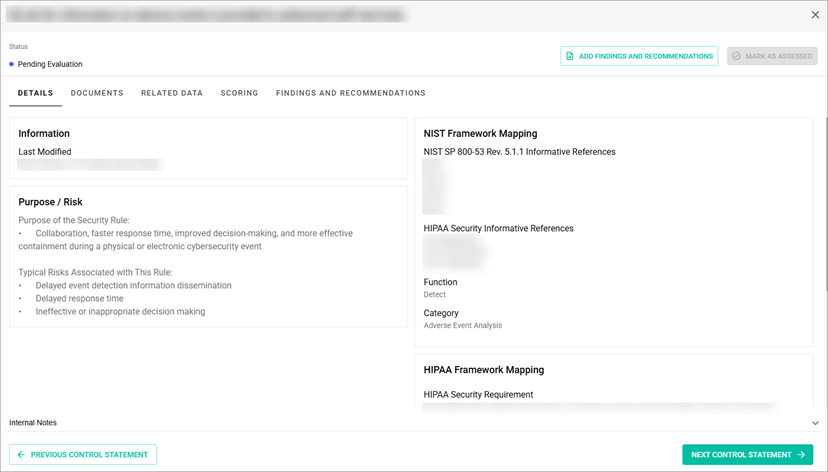Open the Related Data tab
The image size is (828, 472).
(172, 93)
